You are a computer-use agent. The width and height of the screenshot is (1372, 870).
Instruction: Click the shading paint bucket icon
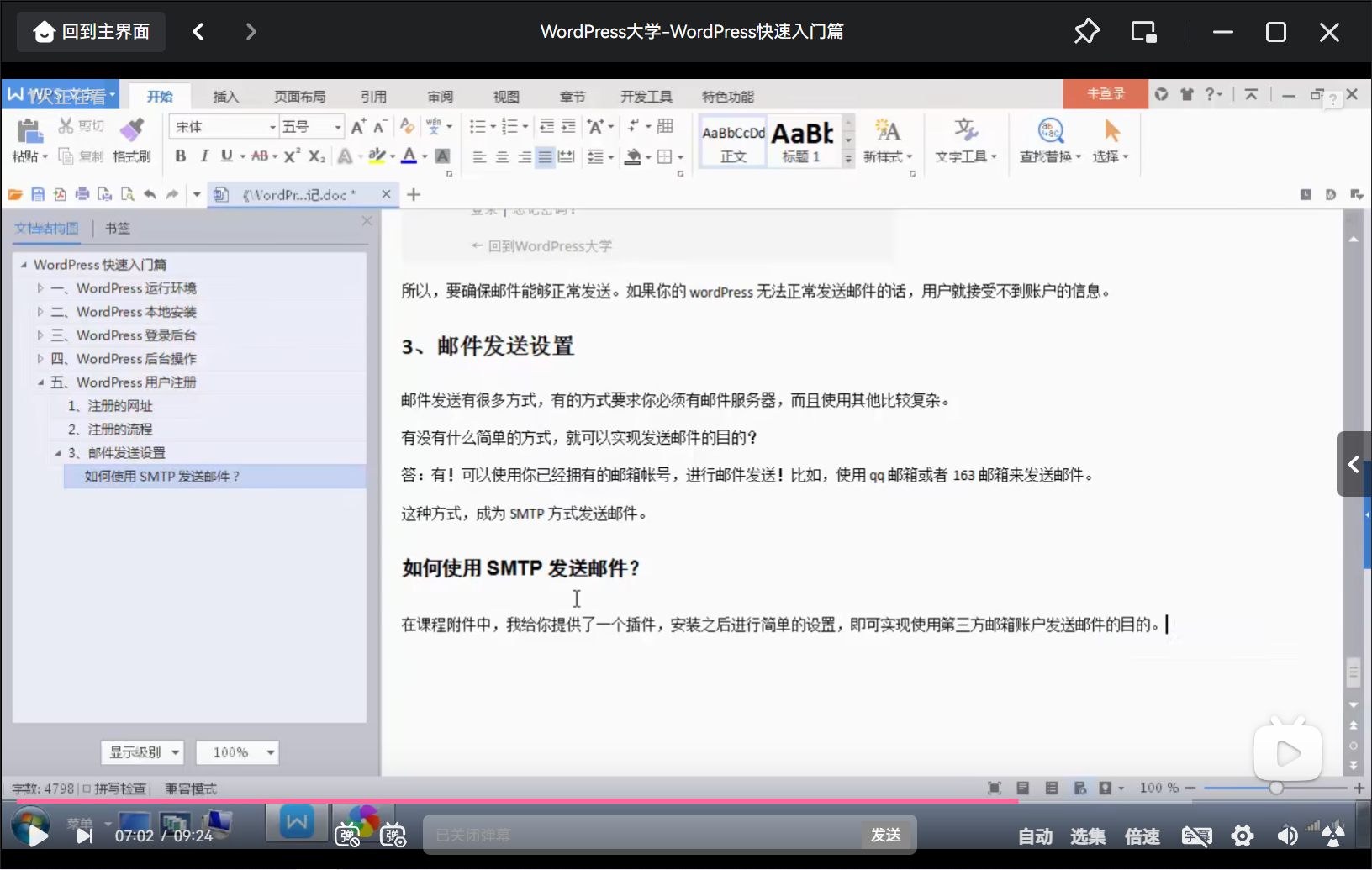tap(634, 157)
